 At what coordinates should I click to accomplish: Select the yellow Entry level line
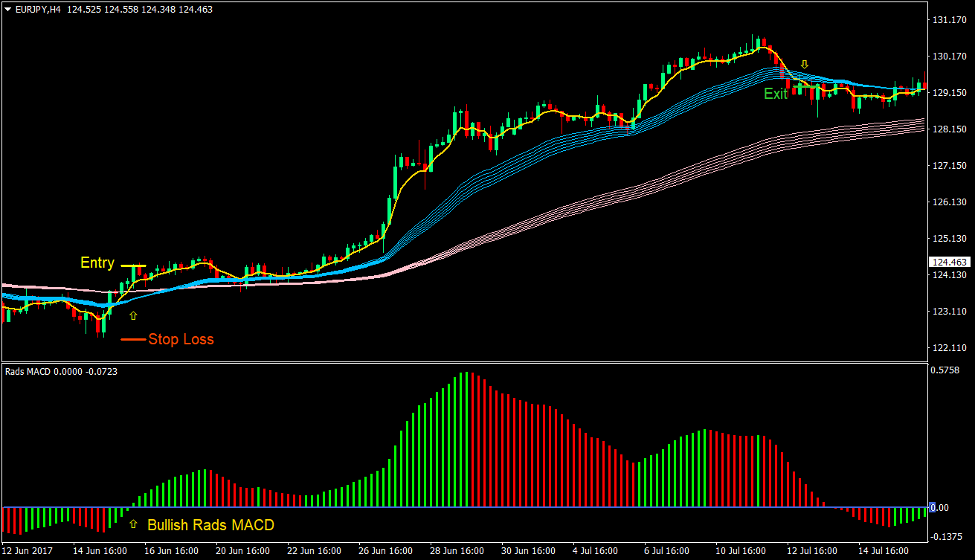click(133, 266)
